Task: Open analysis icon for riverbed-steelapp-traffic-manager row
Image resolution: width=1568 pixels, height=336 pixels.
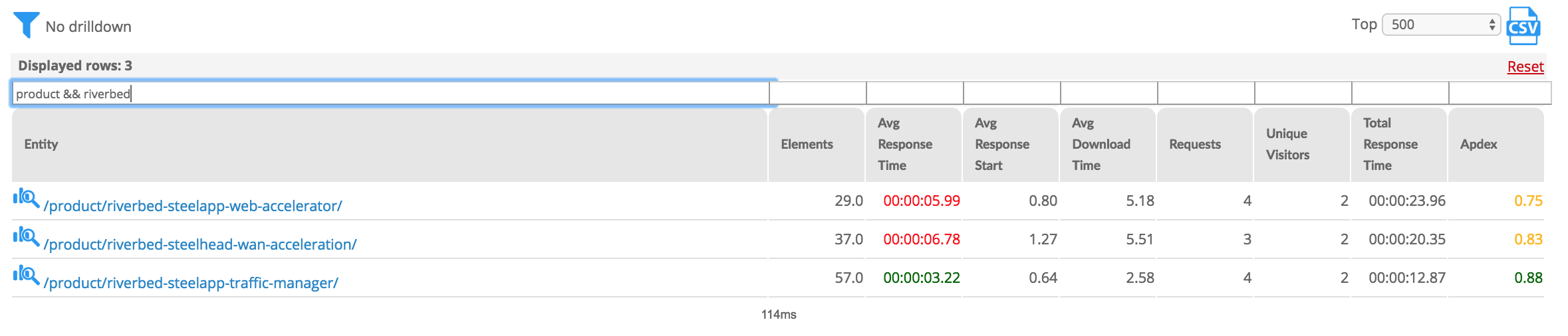Action: (x=27, y=275)
